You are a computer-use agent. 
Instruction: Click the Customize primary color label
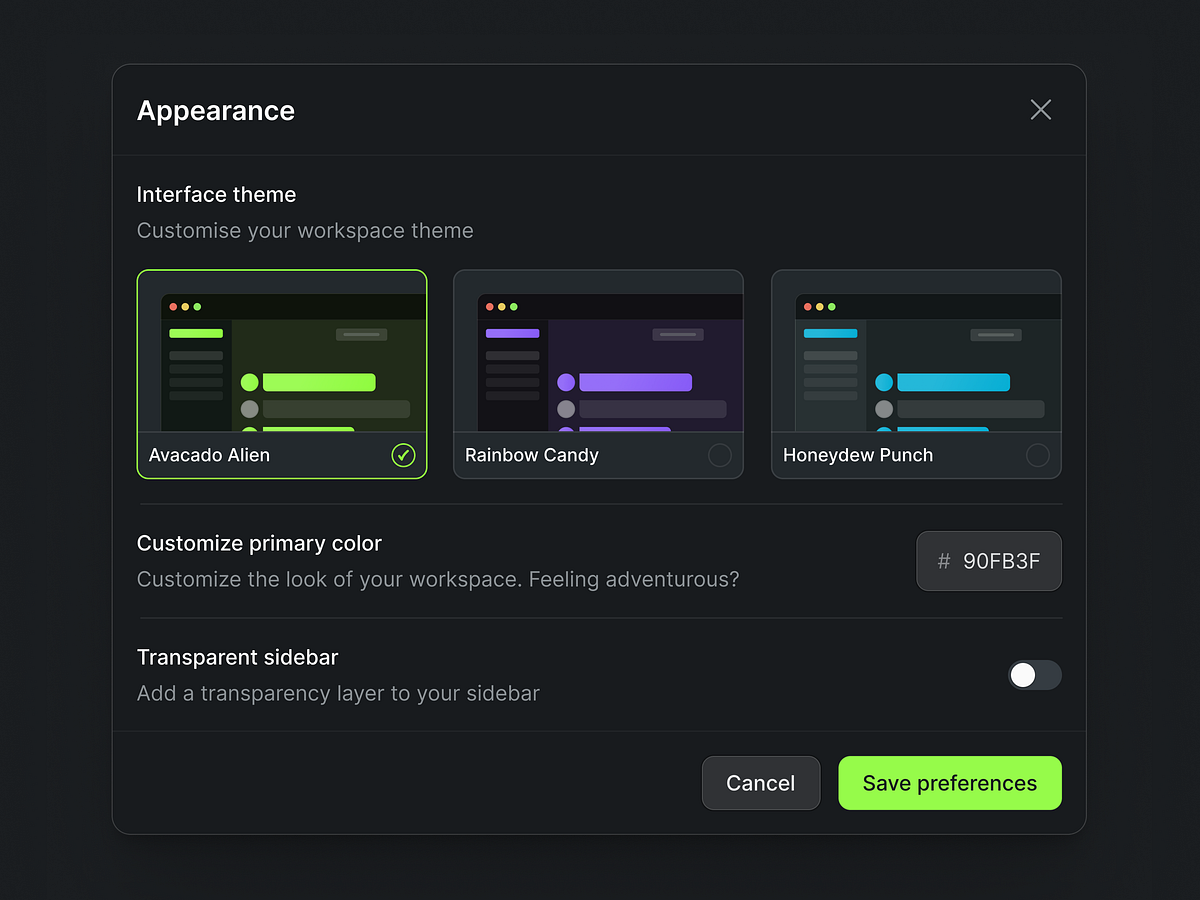(259, 543)
